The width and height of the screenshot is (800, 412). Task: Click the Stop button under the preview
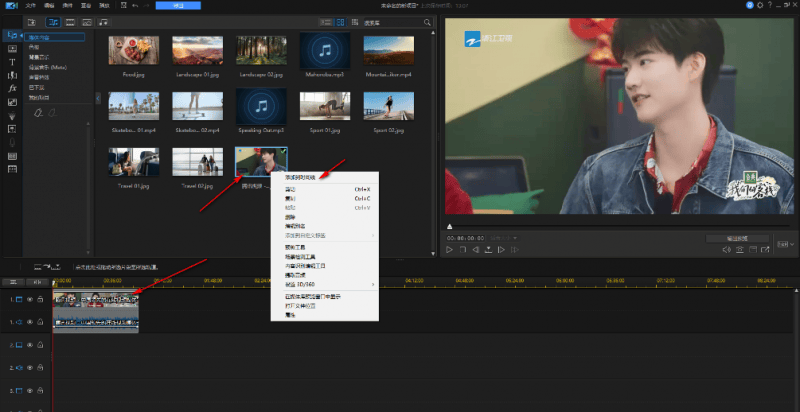[463, 249]
